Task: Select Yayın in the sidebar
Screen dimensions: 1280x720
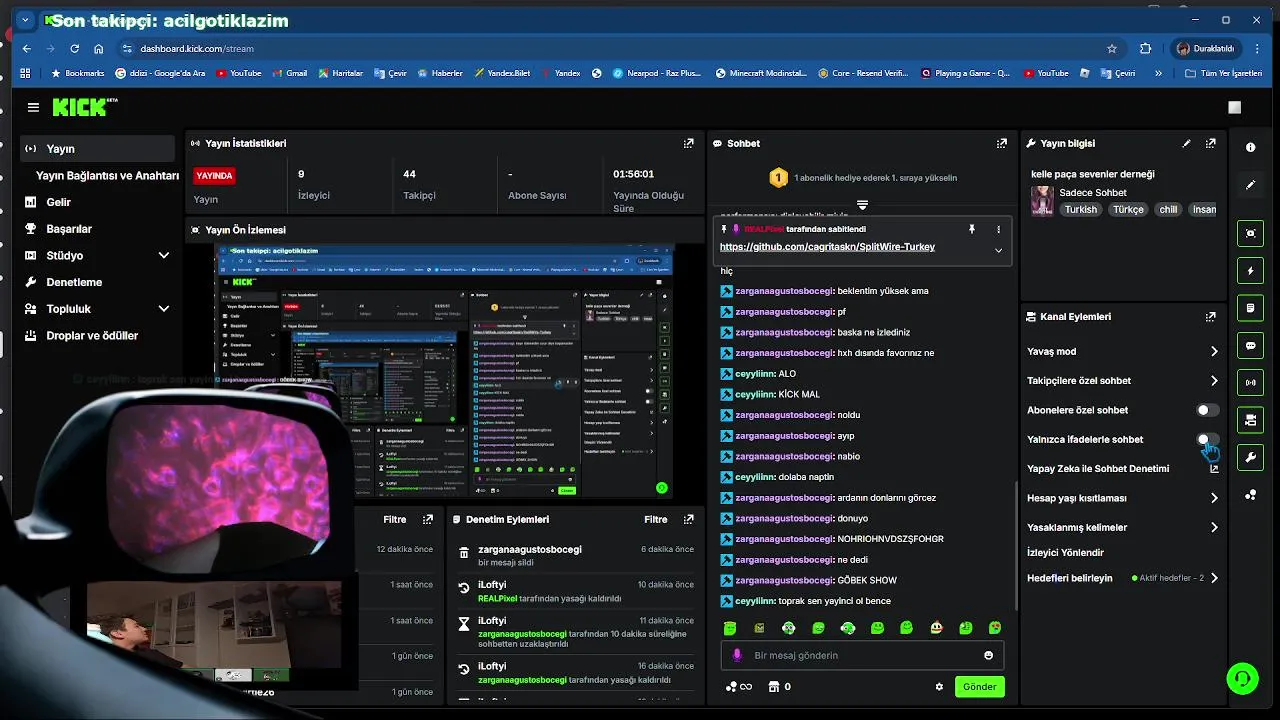Action: tap(97, 148)
